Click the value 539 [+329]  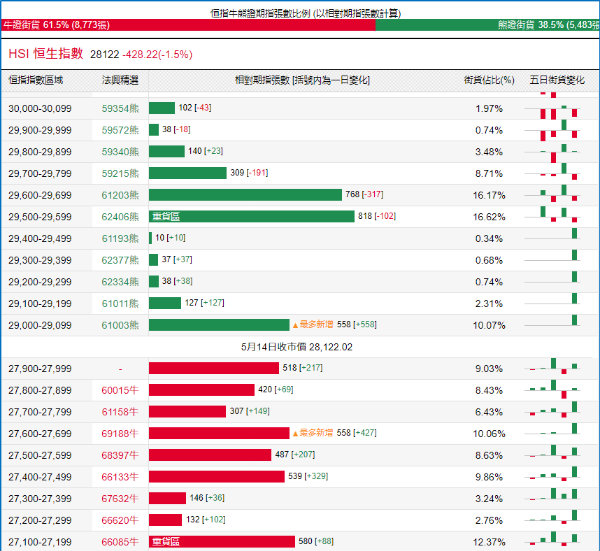click(308, 476)
